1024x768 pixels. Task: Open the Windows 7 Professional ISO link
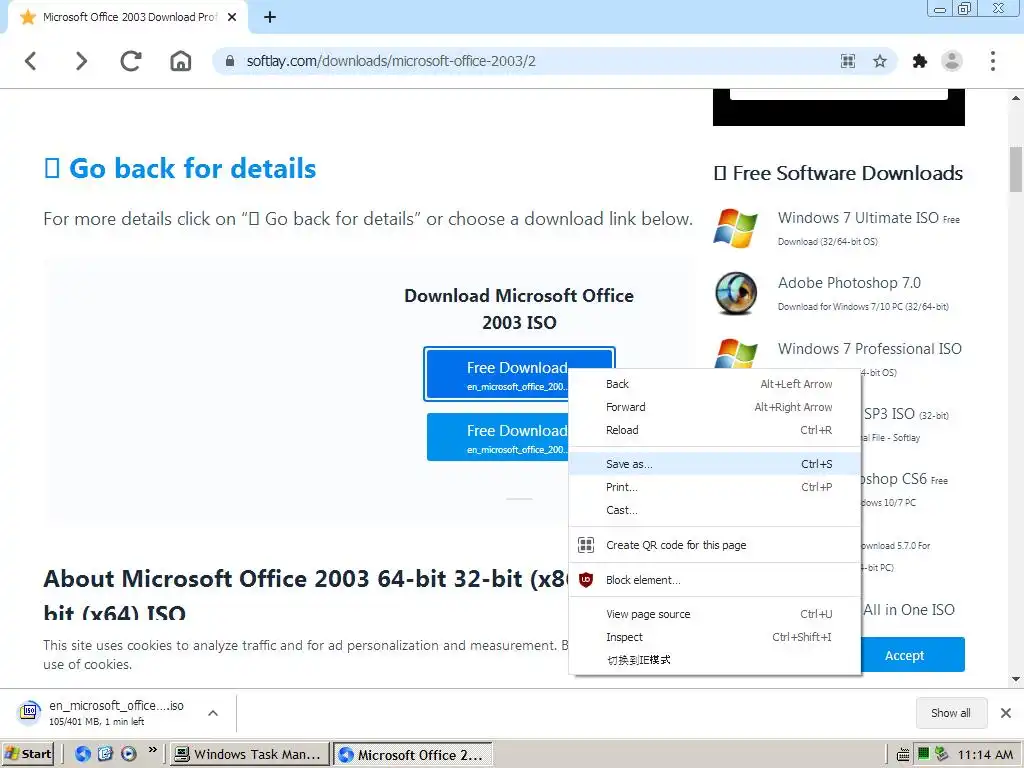[870, 348]
